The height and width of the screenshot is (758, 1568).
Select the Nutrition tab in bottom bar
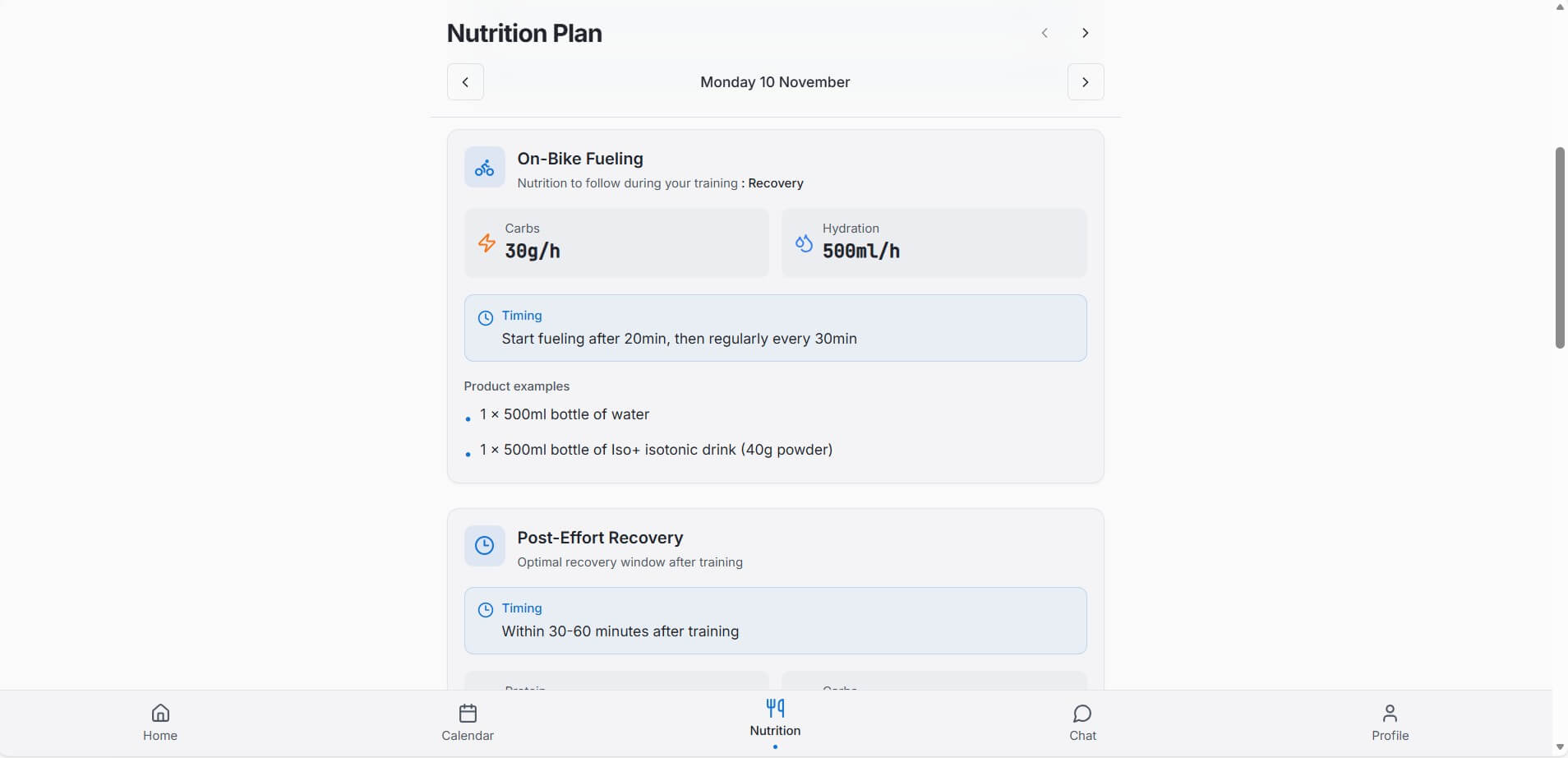coord(775,717)
